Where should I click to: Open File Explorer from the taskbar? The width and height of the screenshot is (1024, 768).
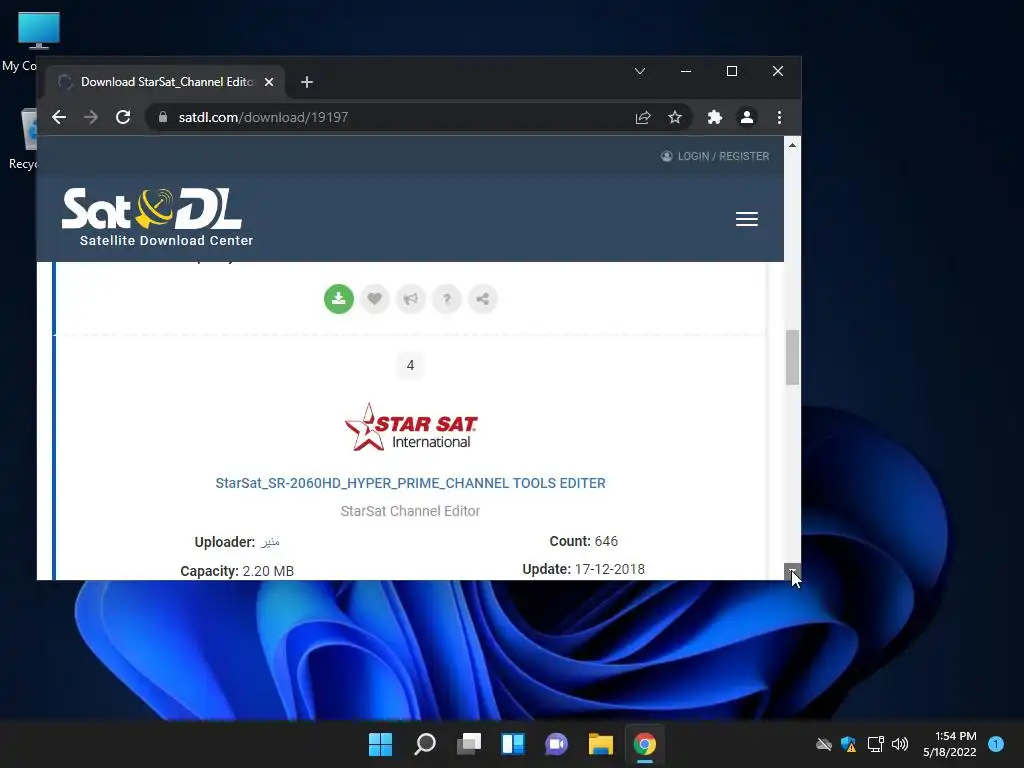601,744
